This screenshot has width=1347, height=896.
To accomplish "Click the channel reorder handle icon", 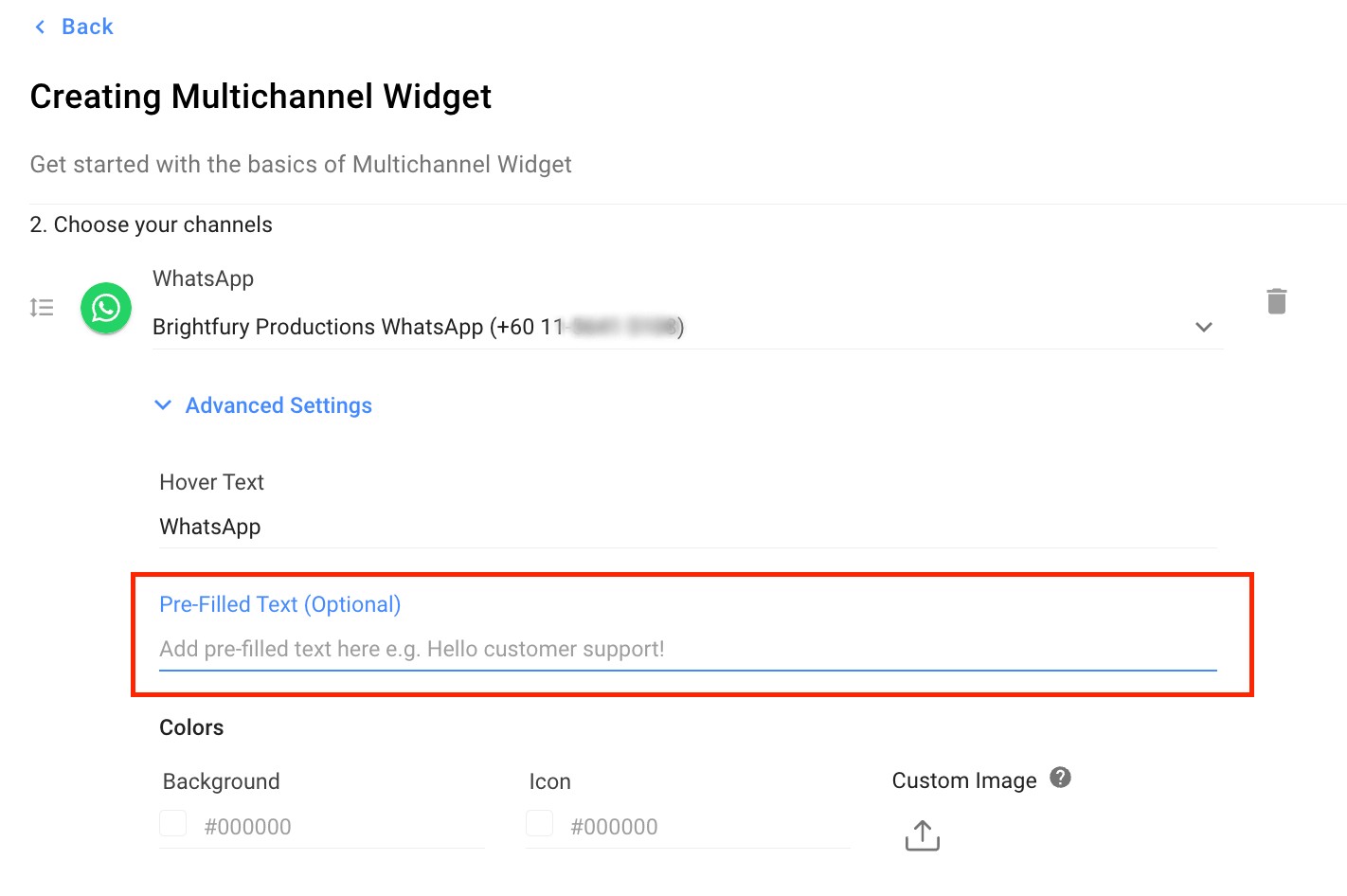I will pos(42,308).
